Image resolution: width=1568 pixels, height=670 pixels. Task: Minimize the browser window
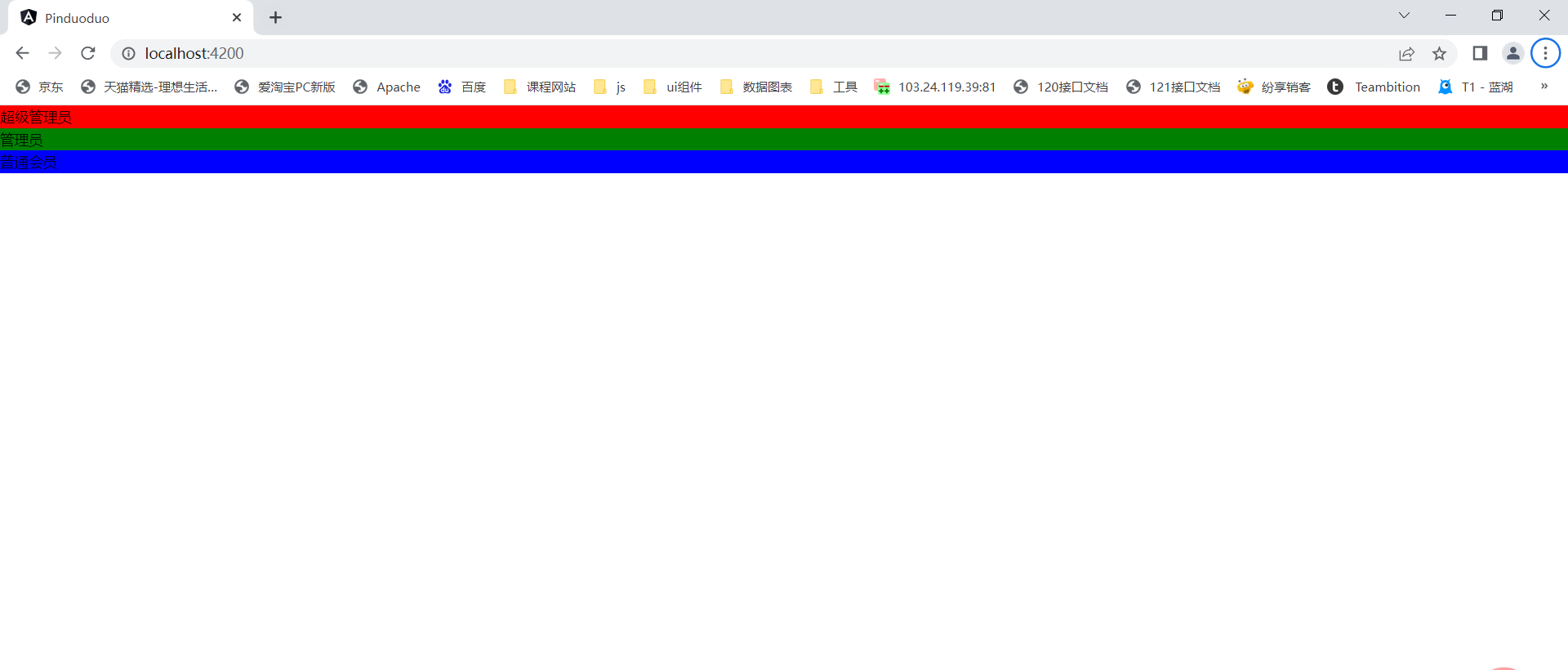click(1450, 16)
